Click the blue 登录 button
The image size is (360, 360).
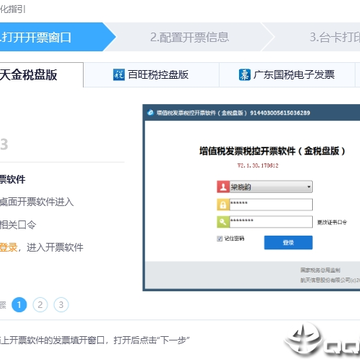click(288, 243)
